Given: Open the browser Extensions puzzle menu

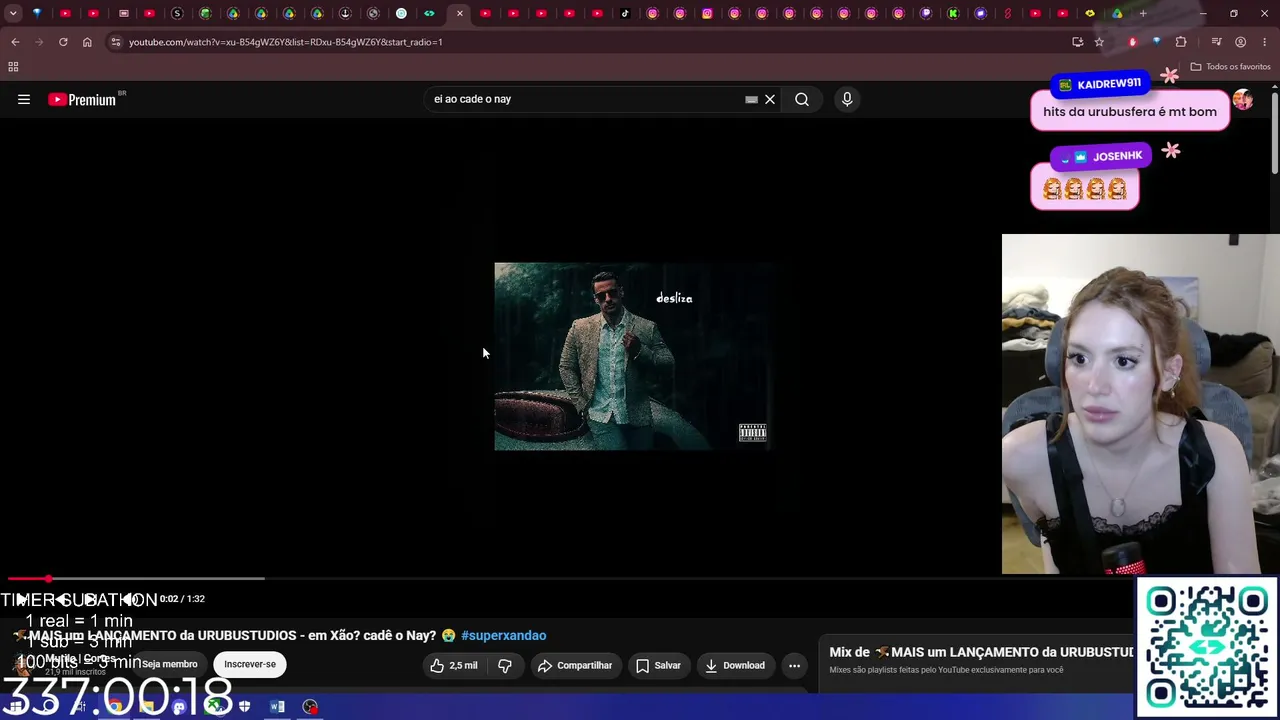Looking at the screenshot, I should (1181, 42).
